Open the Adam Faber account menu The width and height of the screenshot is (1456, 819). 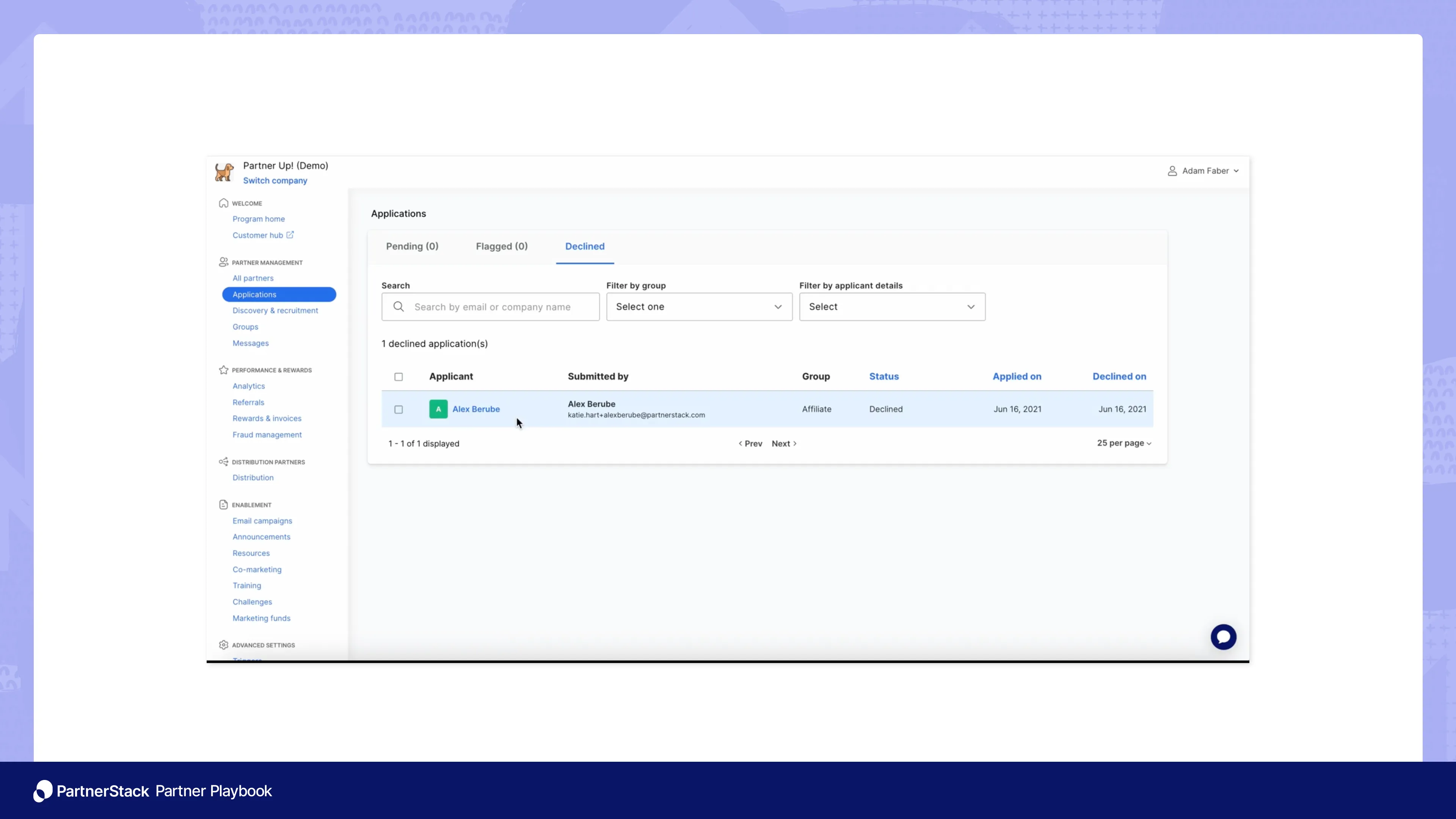[x=1203, y=171]
